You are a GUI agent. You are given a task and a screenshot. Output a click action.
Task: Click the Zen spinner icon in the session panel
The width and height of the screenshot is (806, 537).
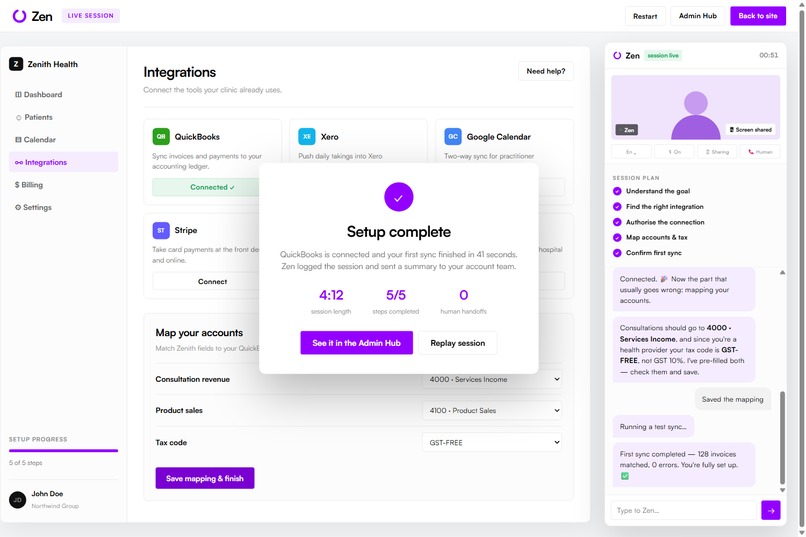pos(617,55)
